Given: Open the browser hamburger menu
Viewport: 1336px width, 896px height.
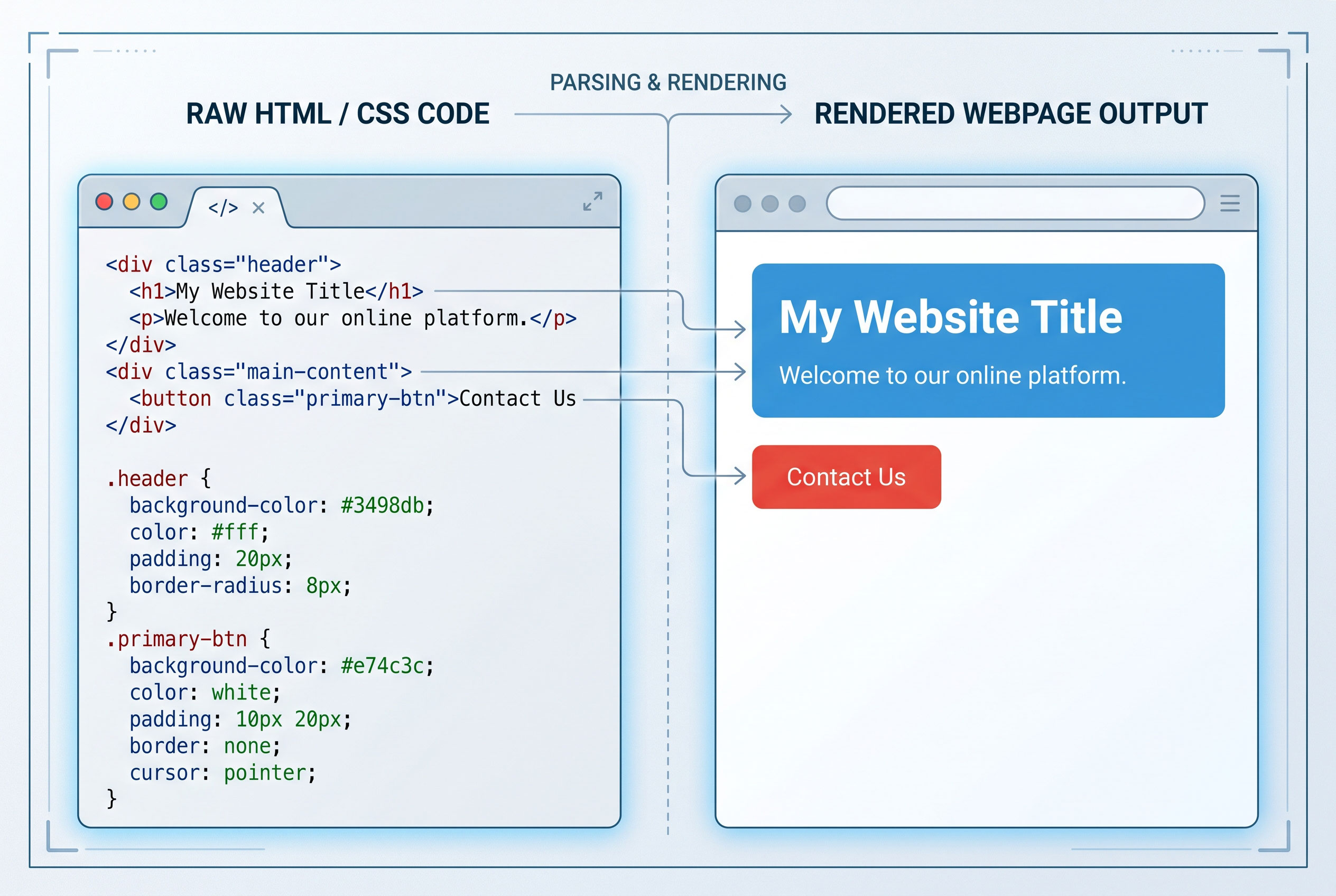Looking at the screenshot, I should pos(1230,203).
